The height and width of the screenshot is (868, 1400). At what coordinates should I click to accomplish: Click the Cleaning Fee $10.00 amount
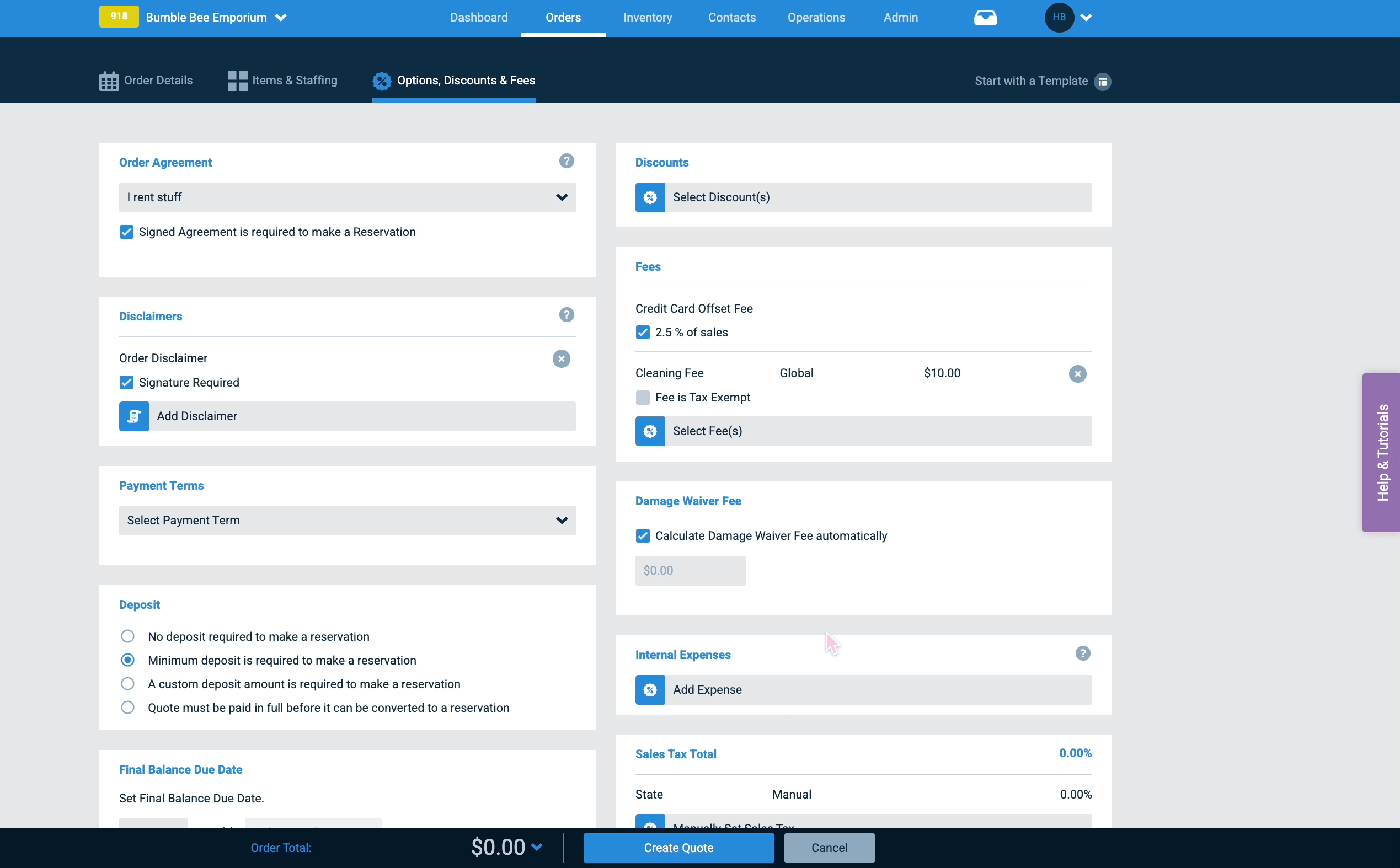tap(942, 374)
